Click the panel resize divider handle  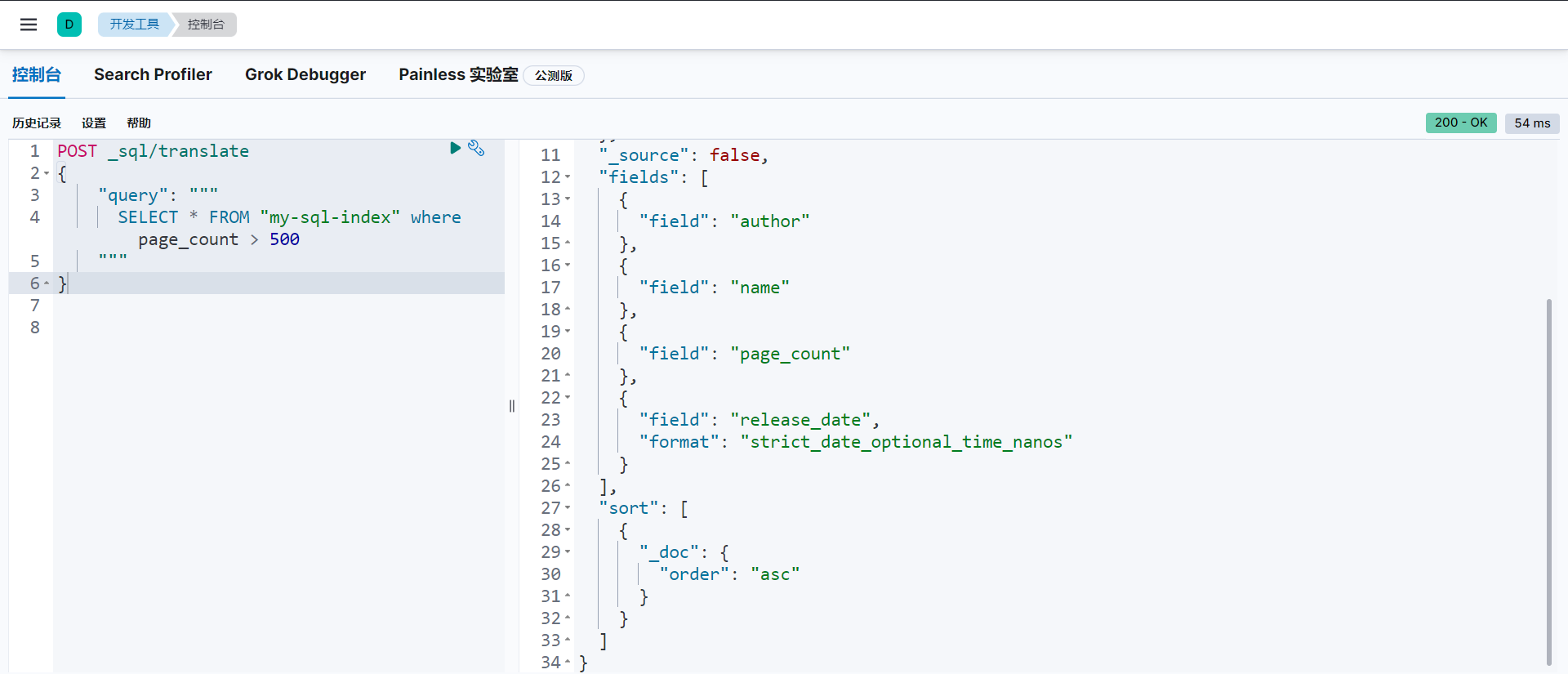coord(512,406)
